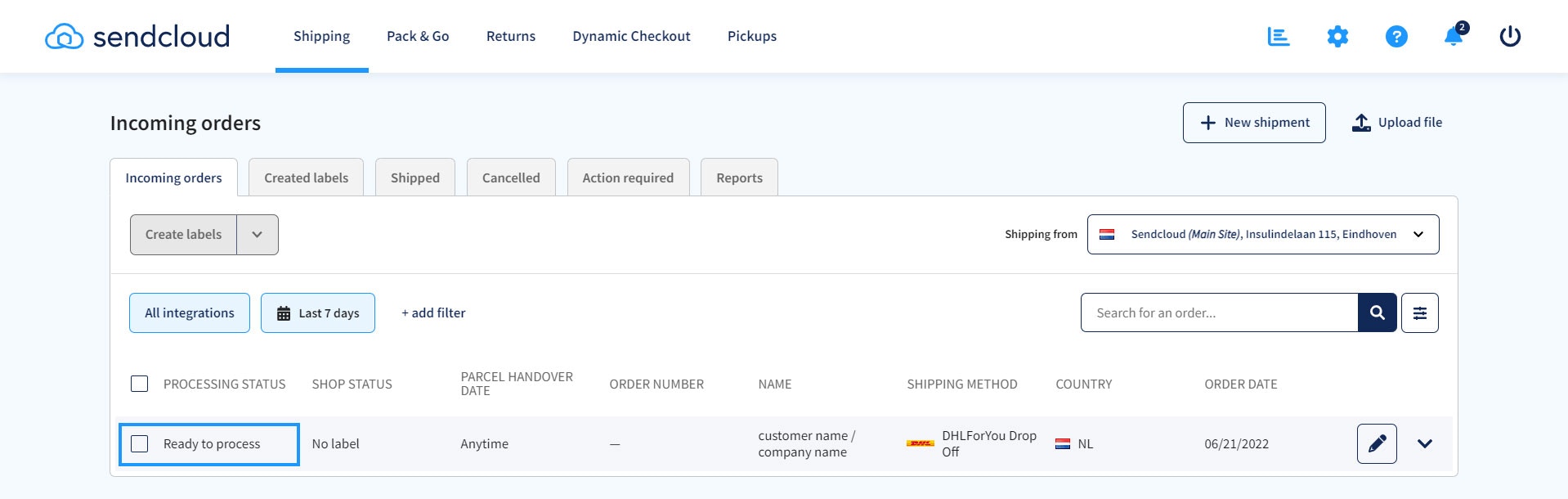Toggle the All integrations filter
Image resolution: width=1568 pixels, height=499 pixels.
point(189,312)
